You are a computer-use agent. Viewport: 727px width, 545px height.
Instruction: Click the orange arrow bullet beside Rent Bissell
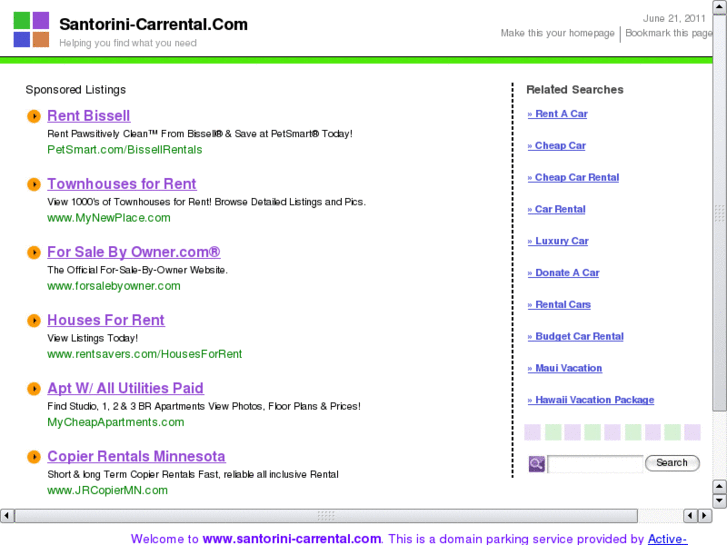[x=34, y=116]
